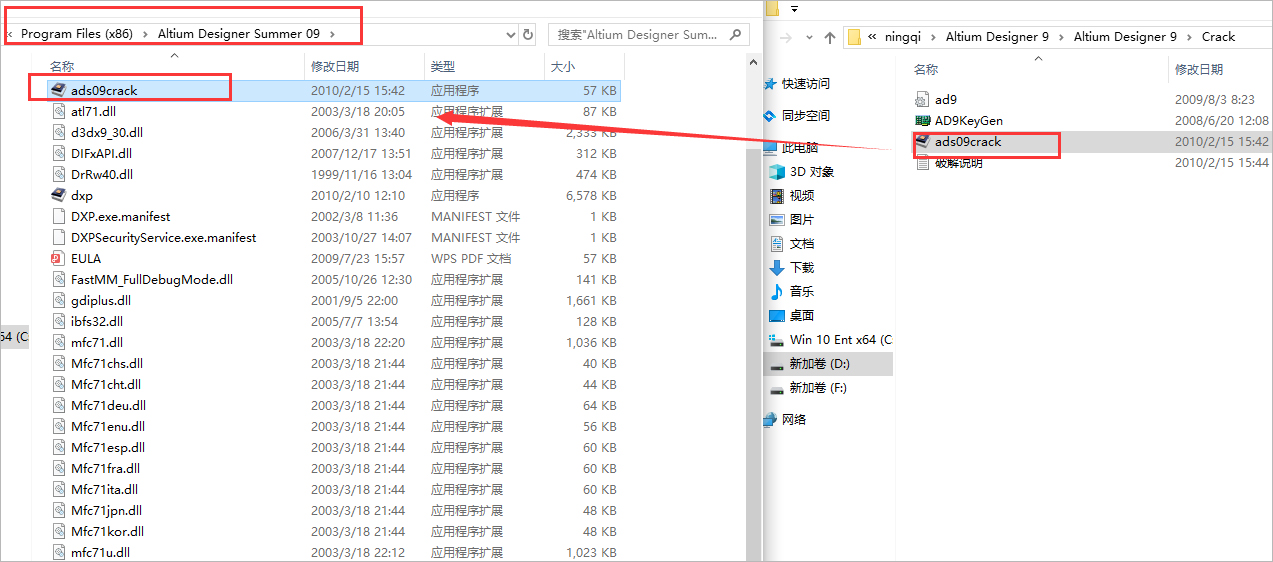
Task: Select Mfc71chs.dll file
Action: (x=106, y=363)
